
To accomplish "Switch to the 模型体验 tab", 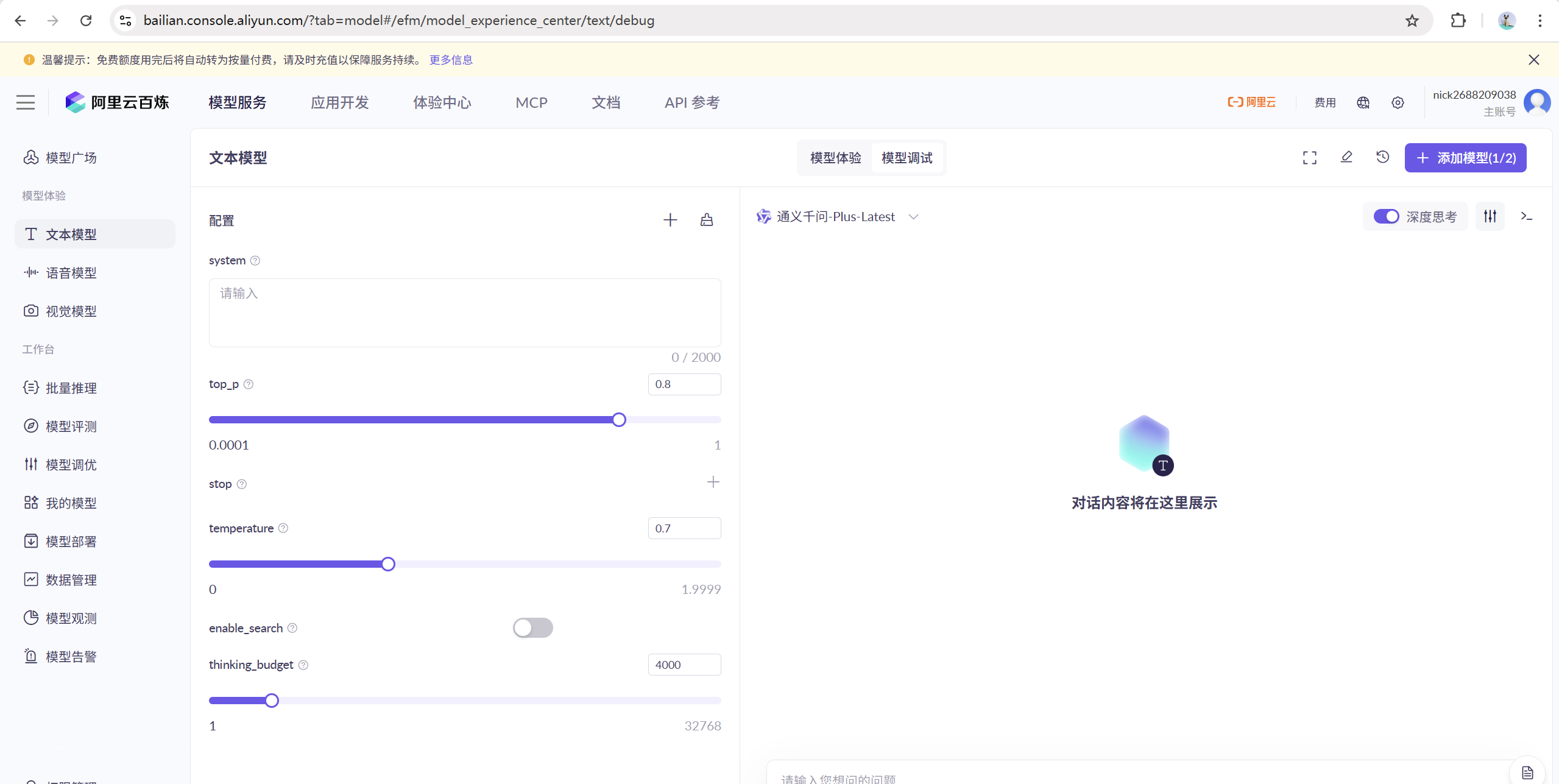I will click(x=835, y=158).
